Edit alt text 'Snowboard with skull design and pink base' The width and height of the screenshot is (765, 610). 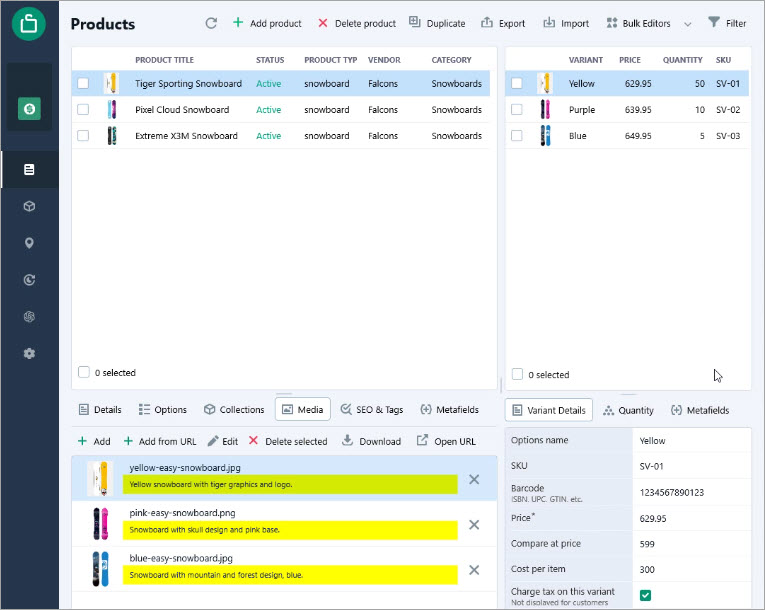click(x=290, y=530)
